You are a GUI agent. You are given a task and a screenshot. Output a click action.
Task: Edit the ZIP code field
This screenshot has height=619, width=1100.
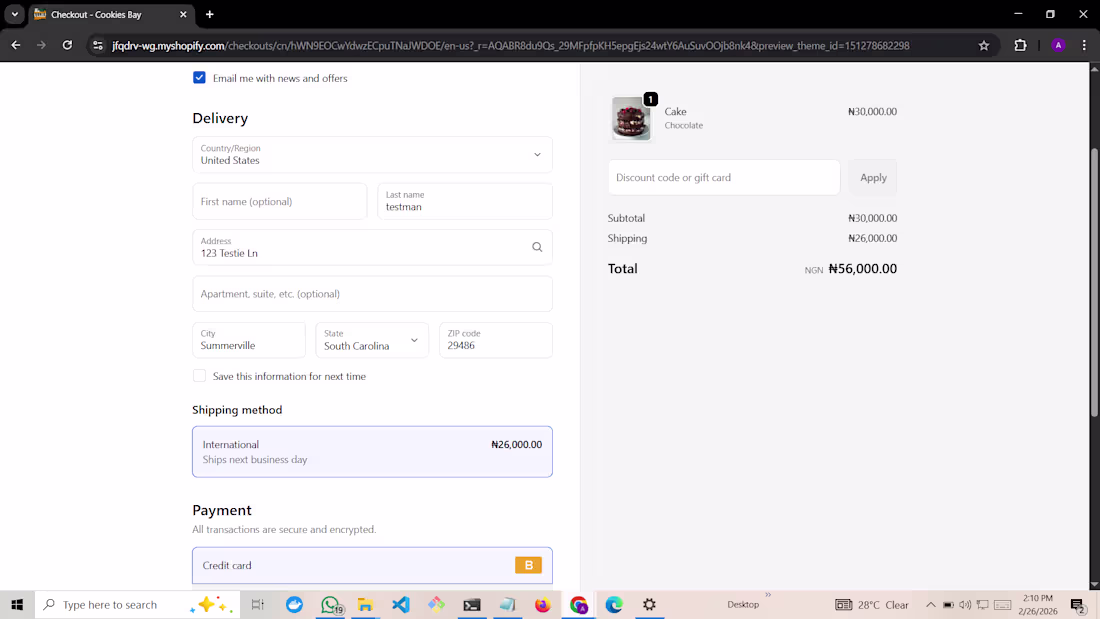(x=495, y=340)
